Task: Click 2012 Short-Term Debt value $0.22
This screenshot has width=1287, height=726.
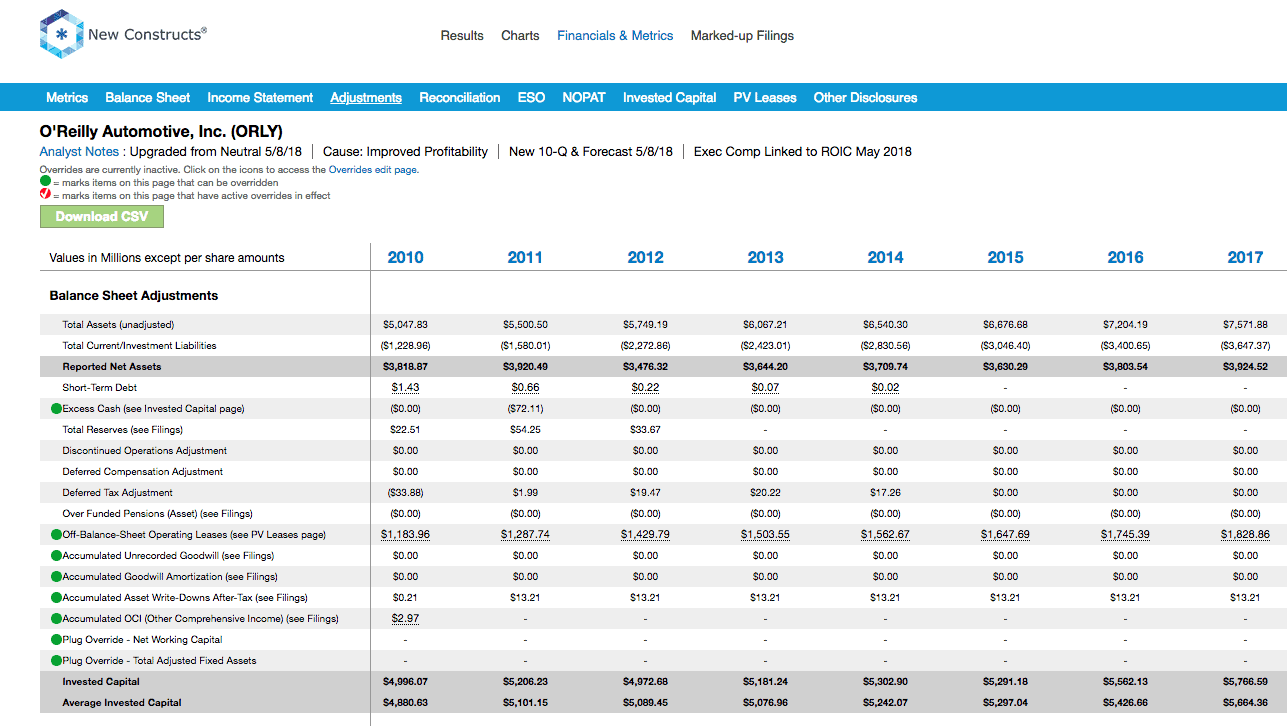Action: click(645, 387)
